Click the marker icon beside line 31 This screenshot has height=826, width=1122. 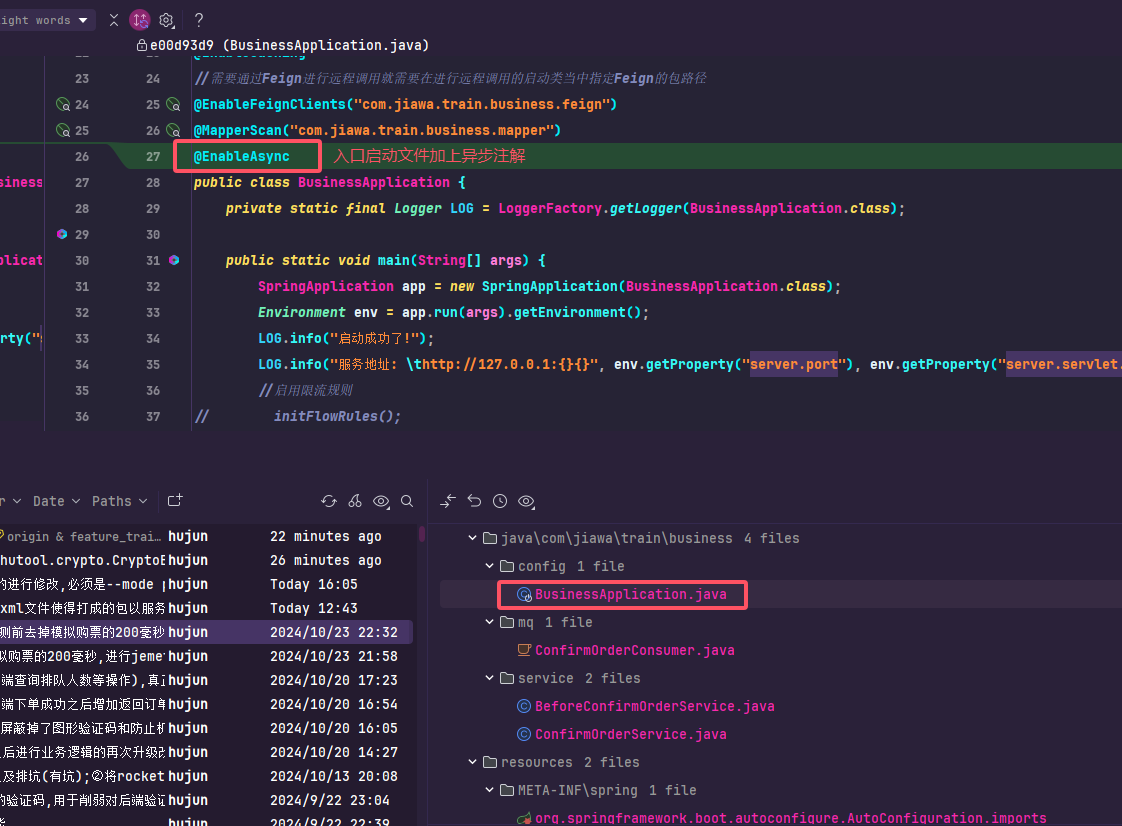coord(174,260)
